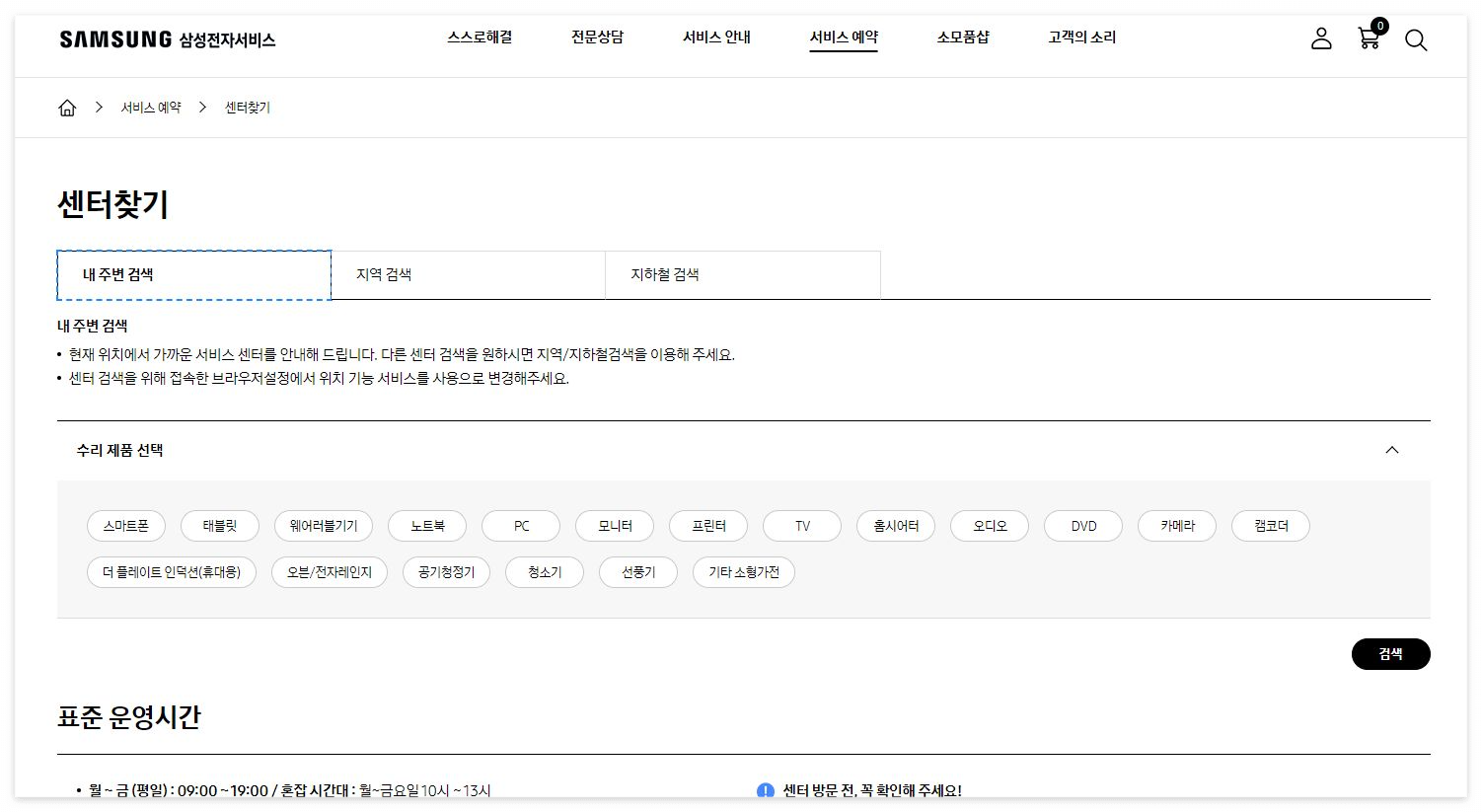
Task: Open the 서비스 예약 menu
Action: click(x=844, y=37)
